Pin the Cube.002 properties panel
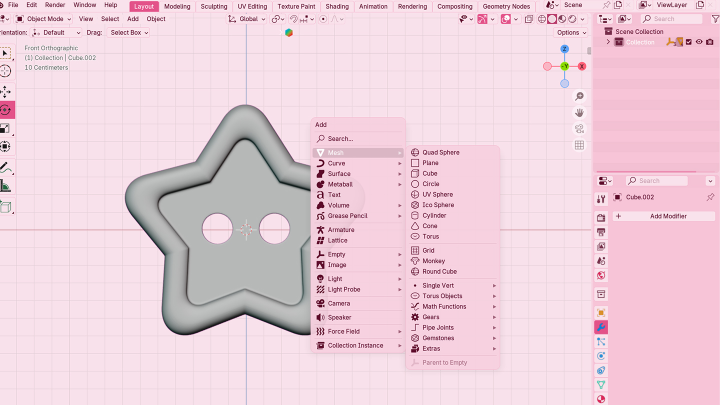Screen dimensions: 720x405 tap(710, 197)
